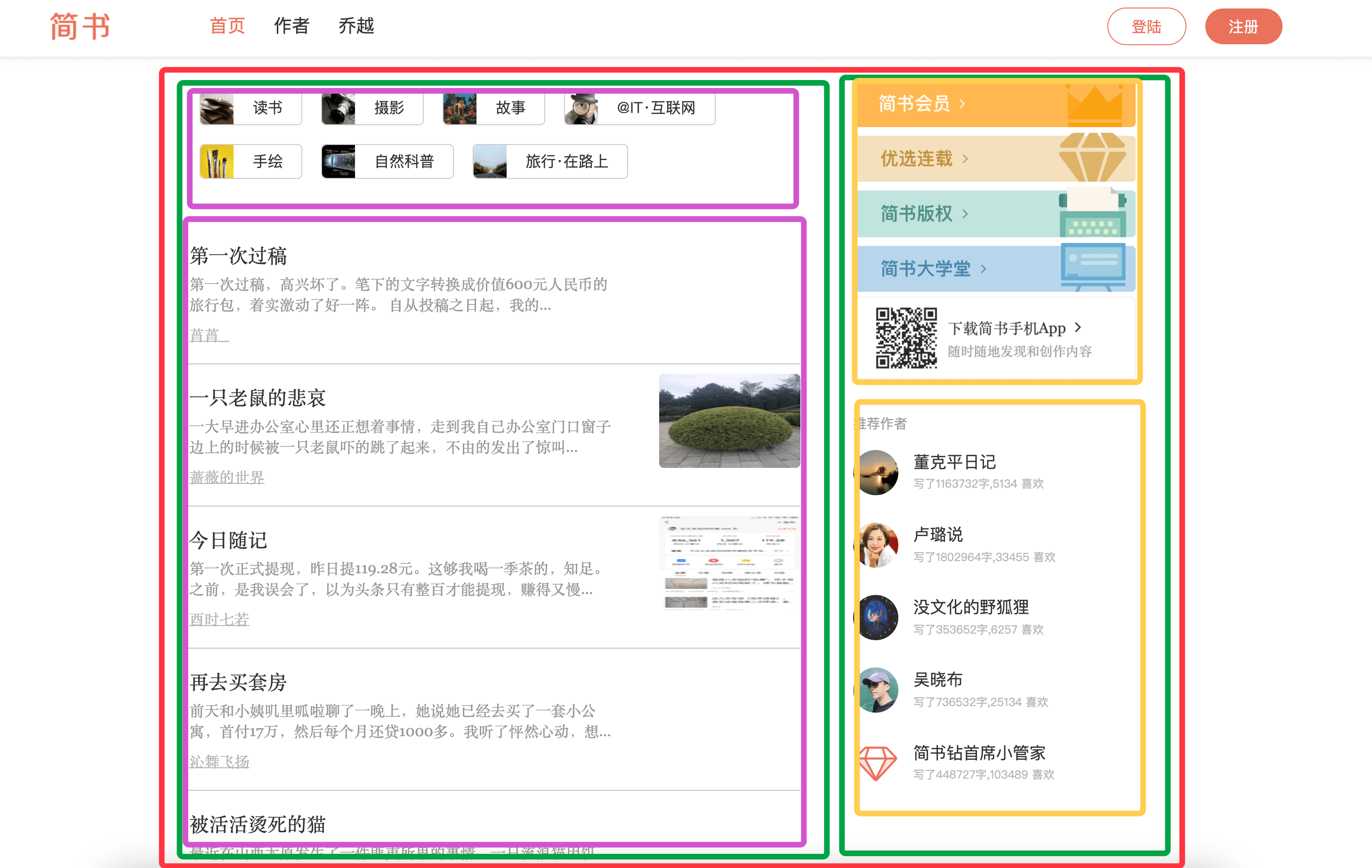Click the 随时随地发现和创作内容 text
1372x868 pixels.
1020,352
